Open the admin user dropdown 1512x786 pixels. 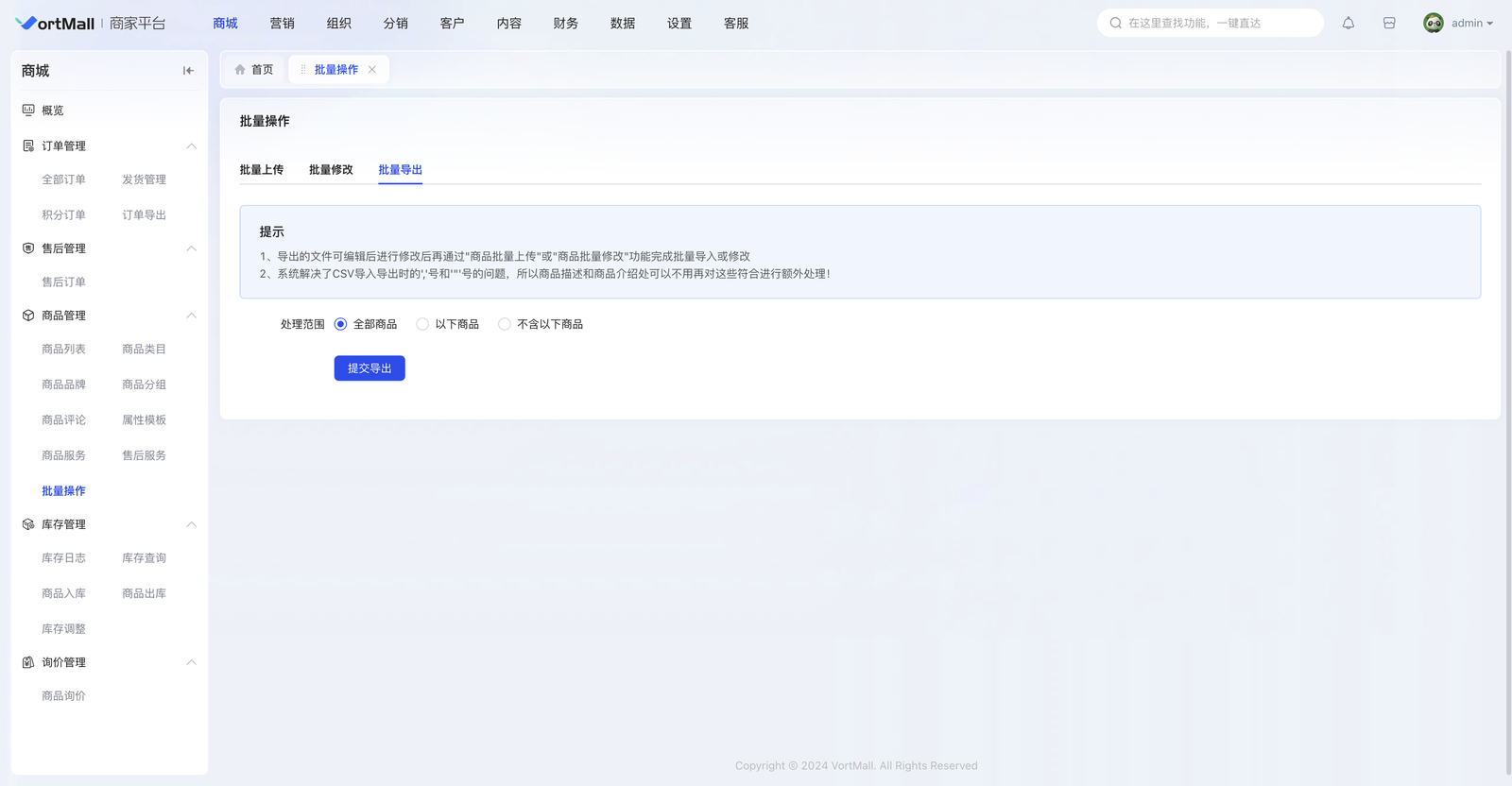[x=1459, y=24]
